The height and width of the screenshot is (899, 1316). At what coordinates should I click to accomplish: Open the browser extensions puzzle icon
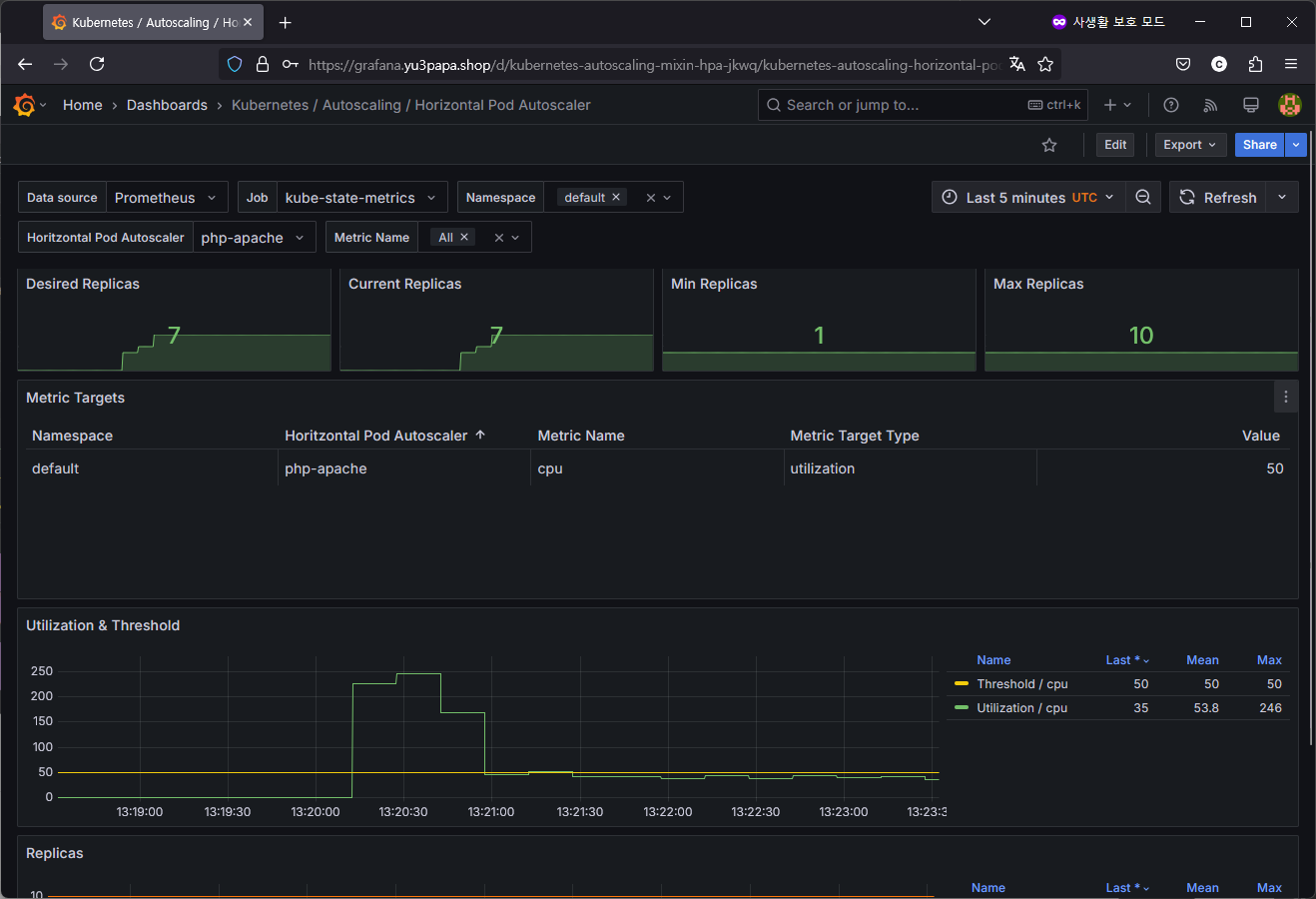[1255, 64]
